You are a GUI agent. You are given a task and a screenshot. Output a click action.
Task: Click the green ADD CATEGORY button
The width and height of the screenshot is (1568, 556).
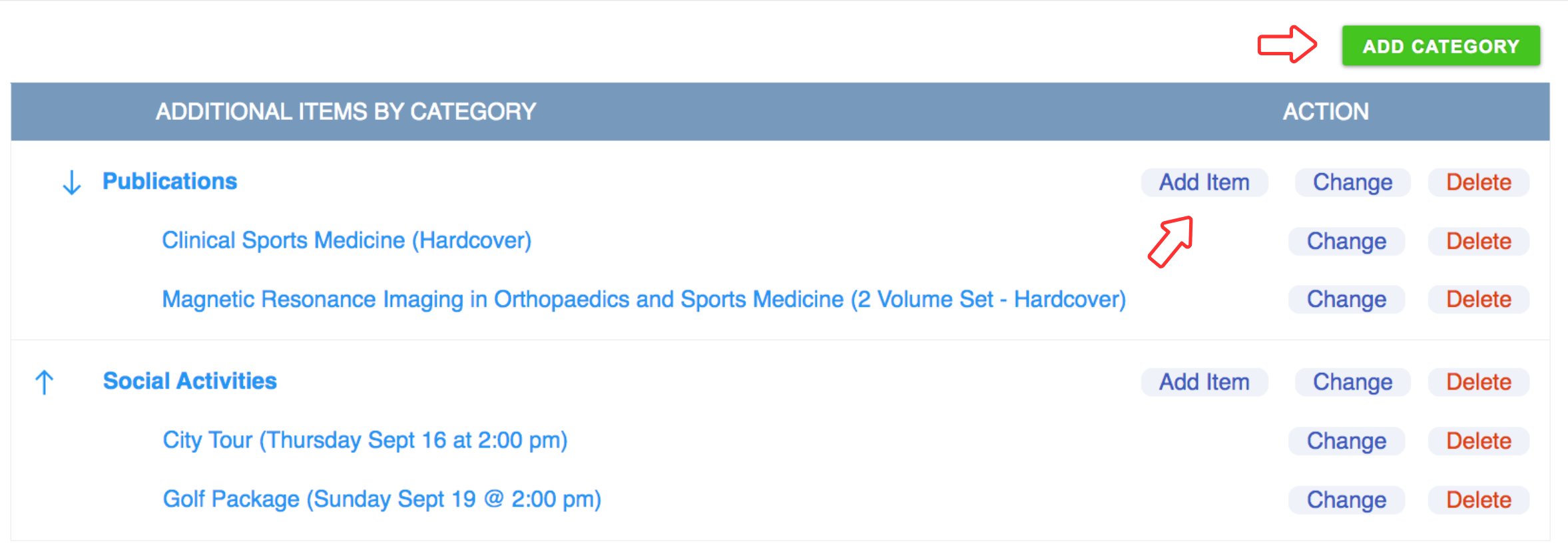[x=1441, y=46]
